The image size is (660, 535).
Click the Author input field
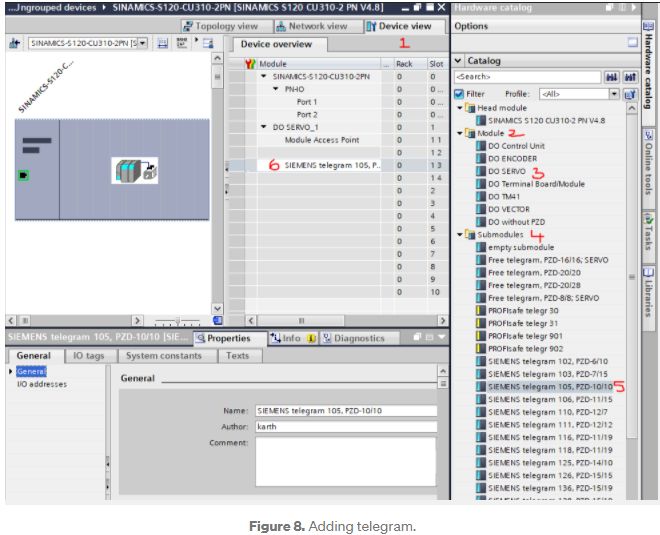point(346,427)
